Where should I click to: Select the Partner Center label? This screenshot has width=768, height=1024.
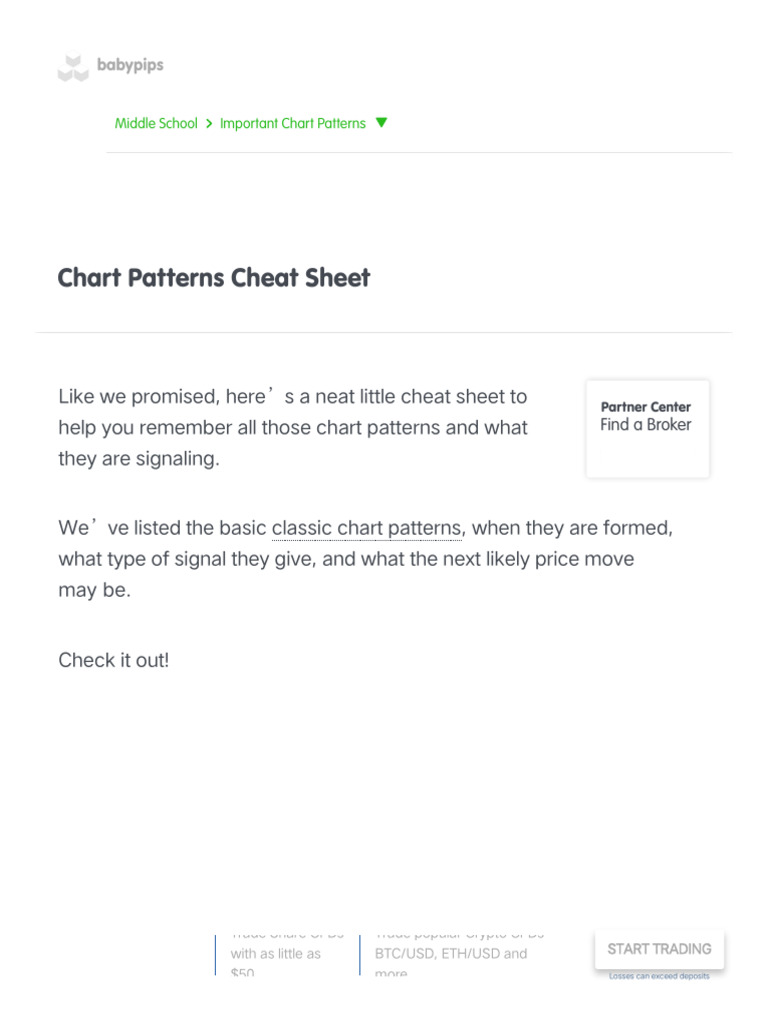[x=646, y=407]
